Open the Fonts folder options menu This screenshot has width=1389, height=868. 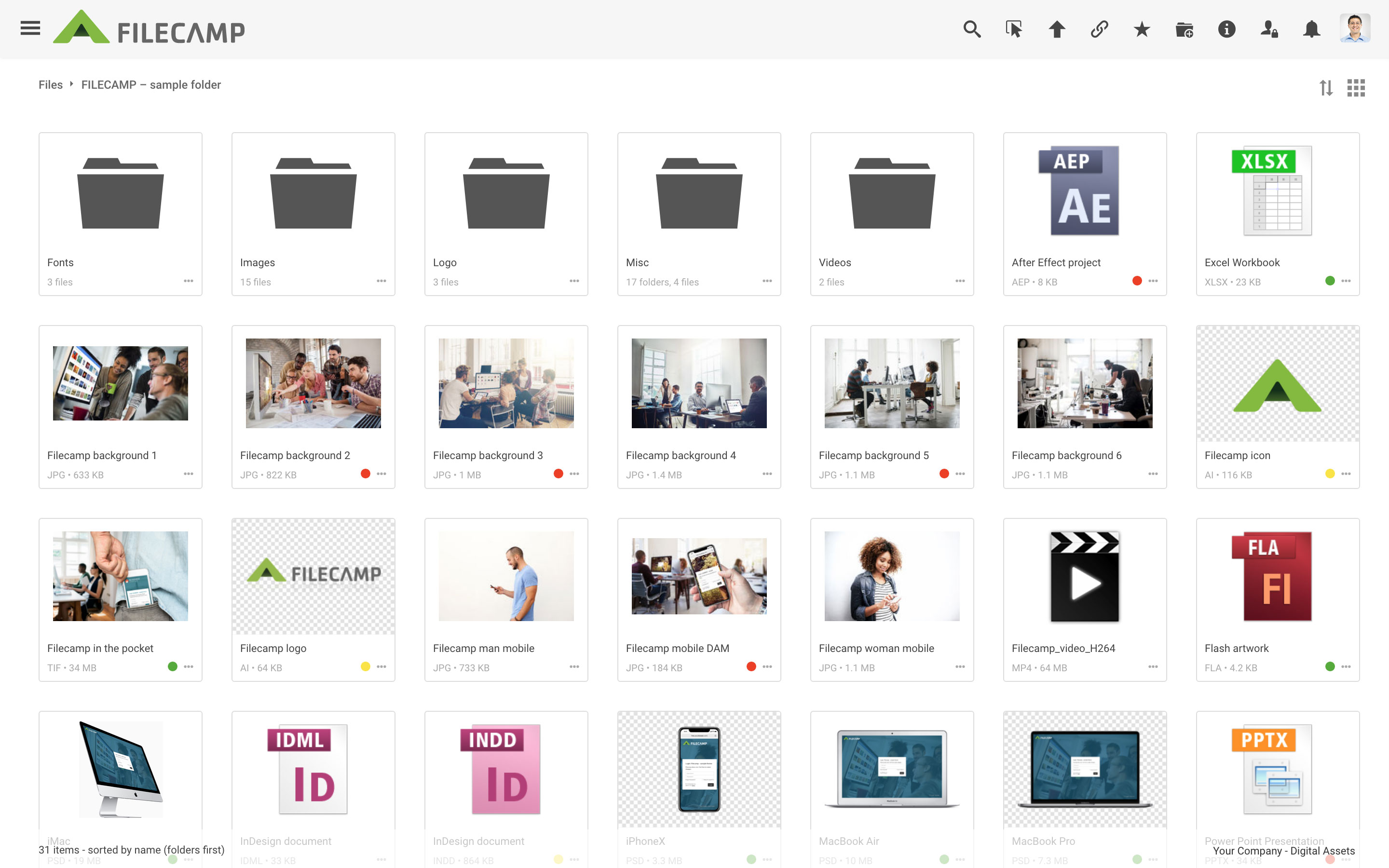pyautogui.click(x=188, y=281)
